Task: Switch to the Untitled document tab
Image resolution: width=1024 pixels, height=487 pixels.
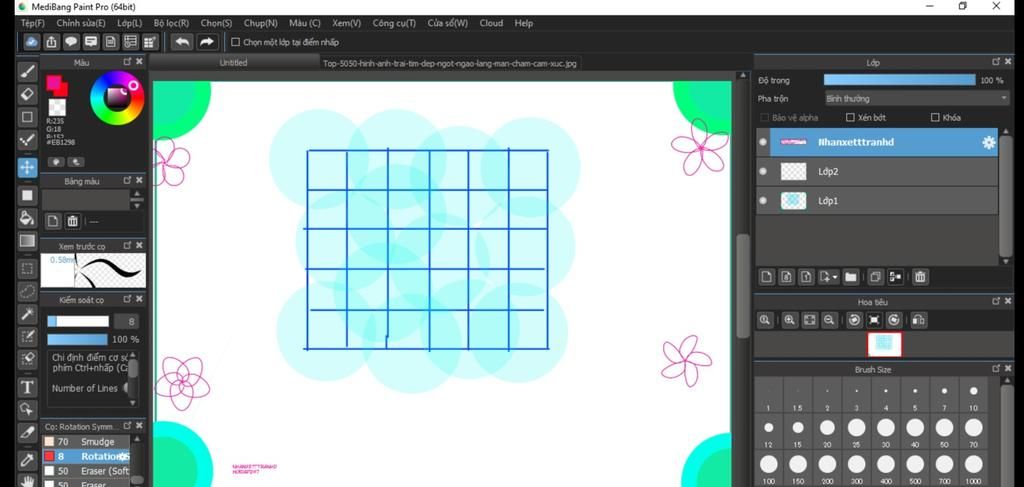Action: click(233, 63)
